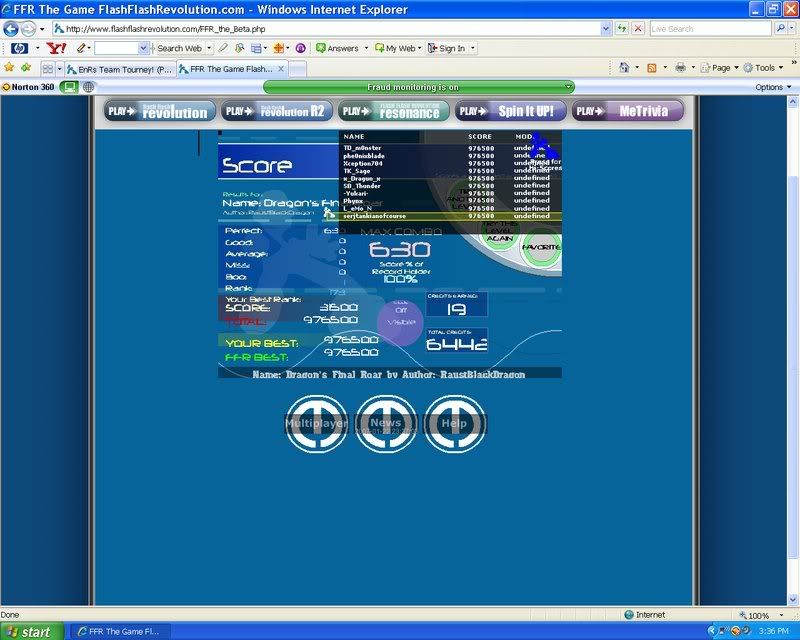This screenshot has width=800, height=640.
Task: Open the Page dropdown menu
Action: click(720, 68)
